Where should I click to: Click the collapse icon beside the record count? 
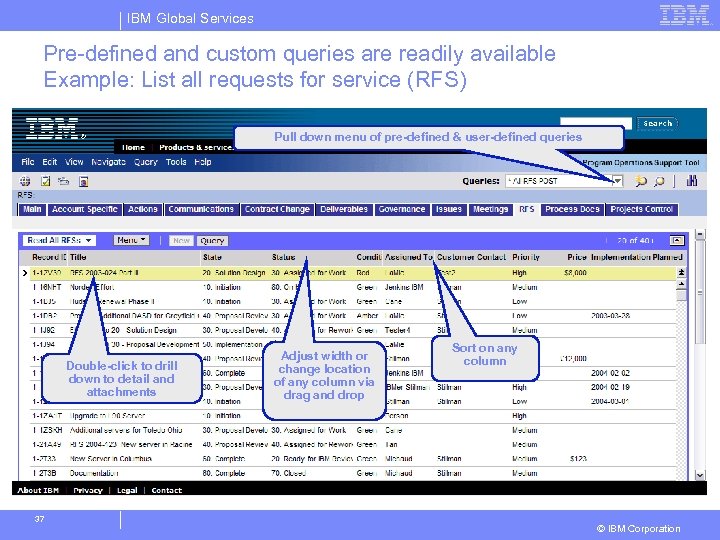677,240
